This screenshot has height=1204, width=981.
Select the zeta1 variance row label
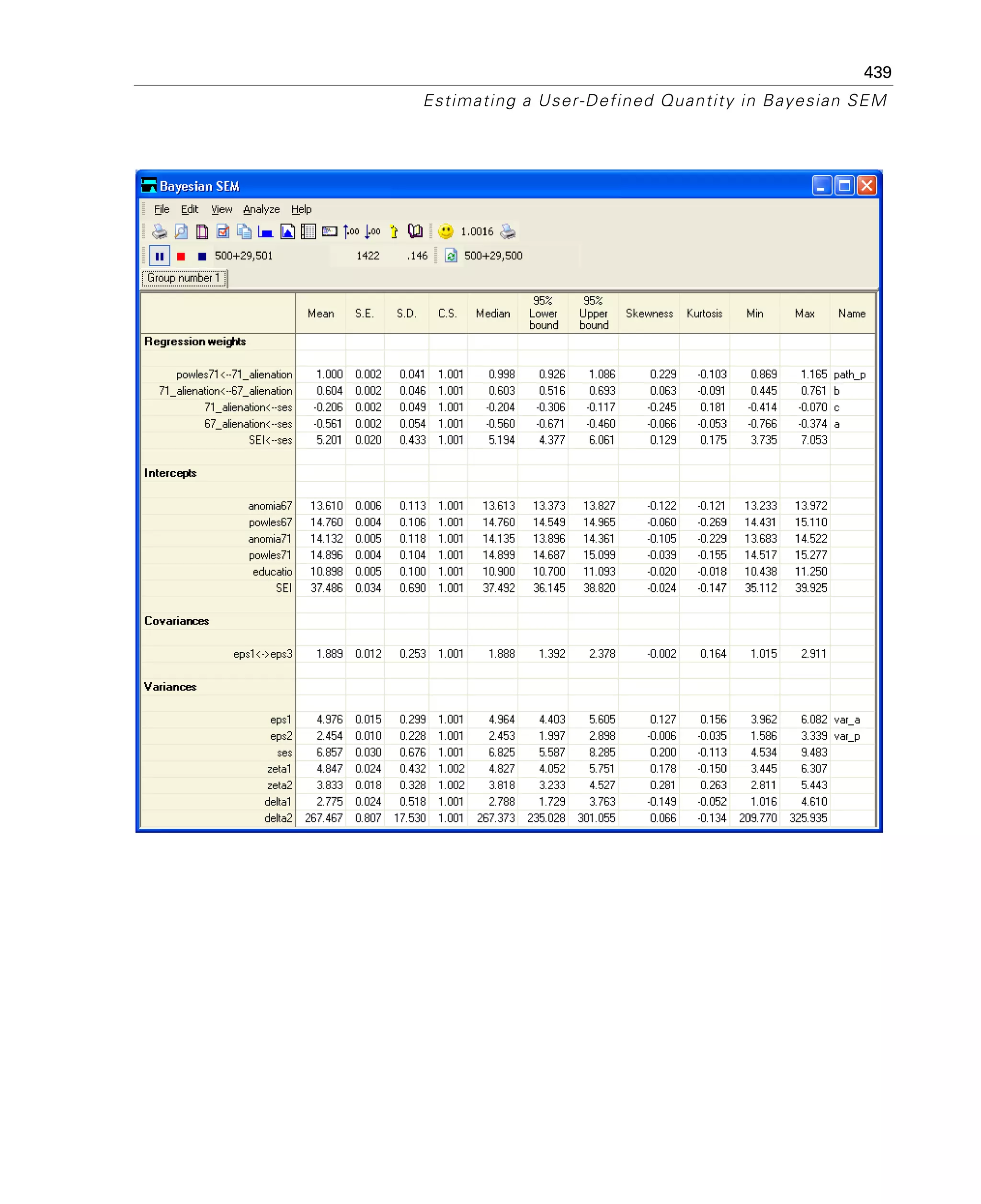(279, 769)
